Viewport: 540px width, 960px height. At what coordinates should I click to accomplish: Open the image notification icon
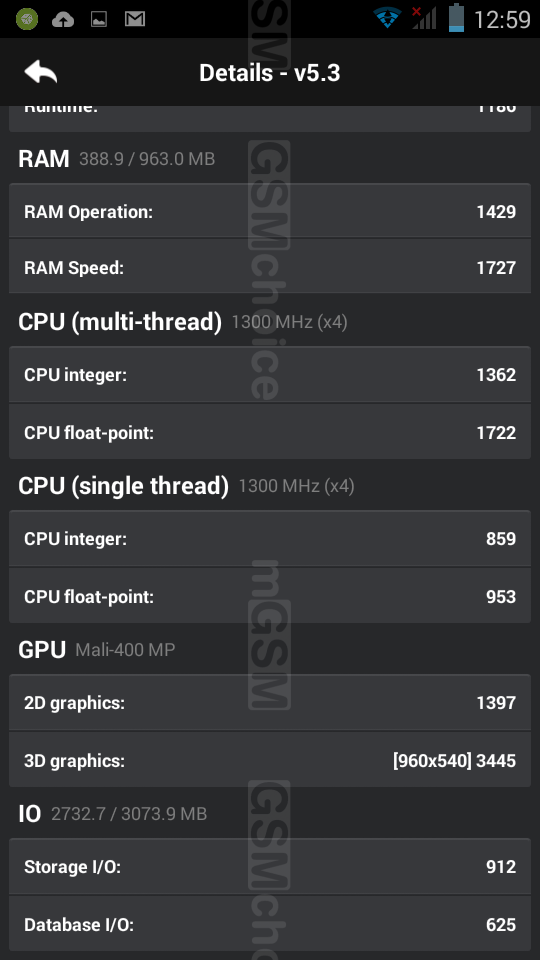(x=99, y=20)
